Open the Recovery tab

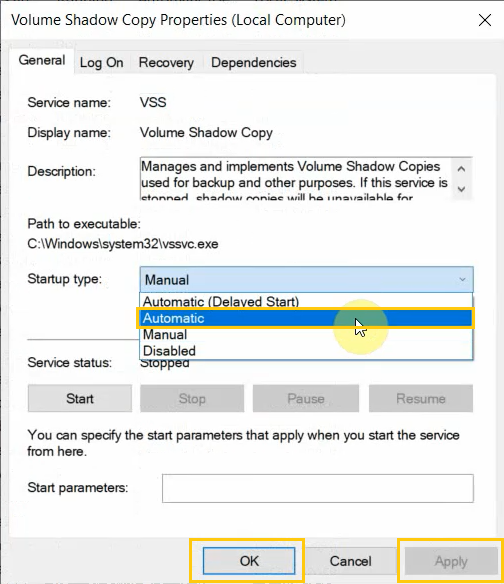(x=166, y=63)
